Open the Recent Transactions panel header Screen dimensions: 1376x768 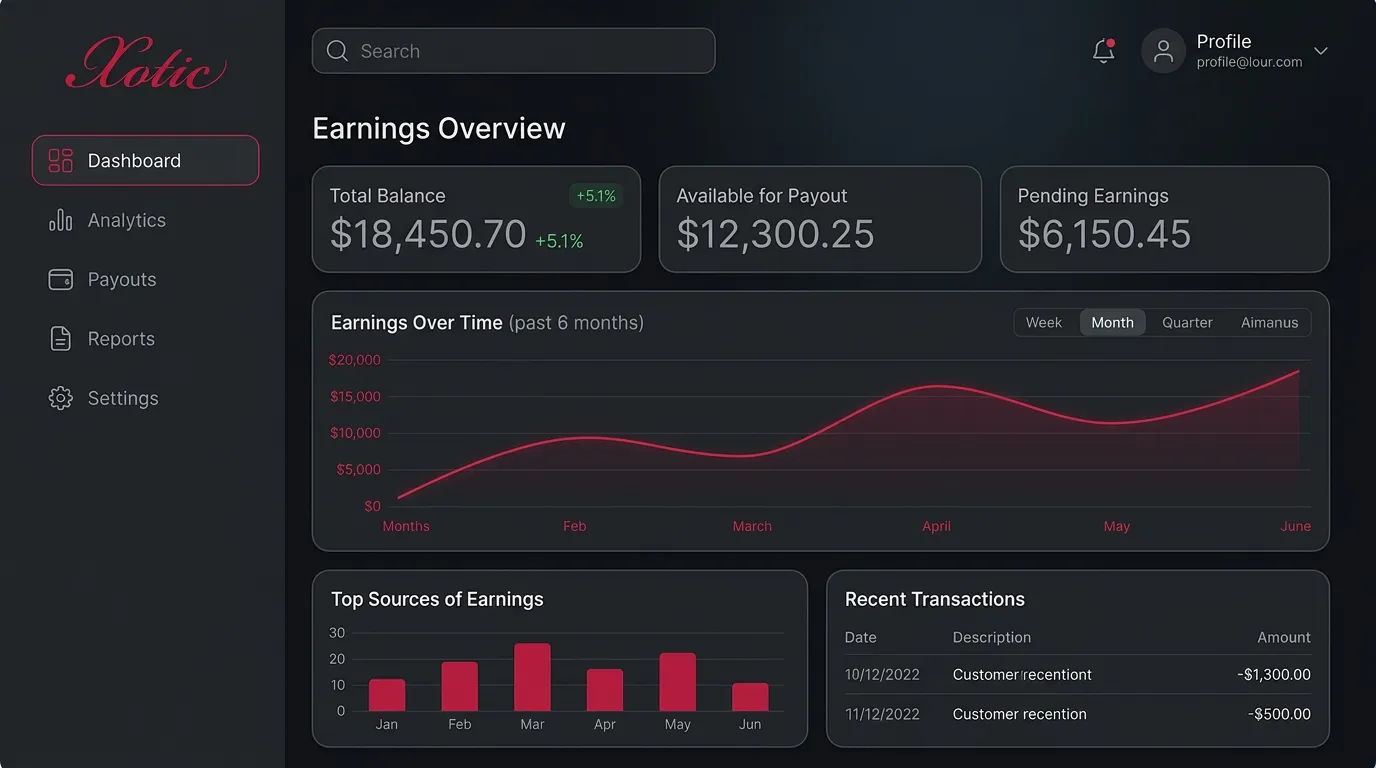click(x=935, y=598)
